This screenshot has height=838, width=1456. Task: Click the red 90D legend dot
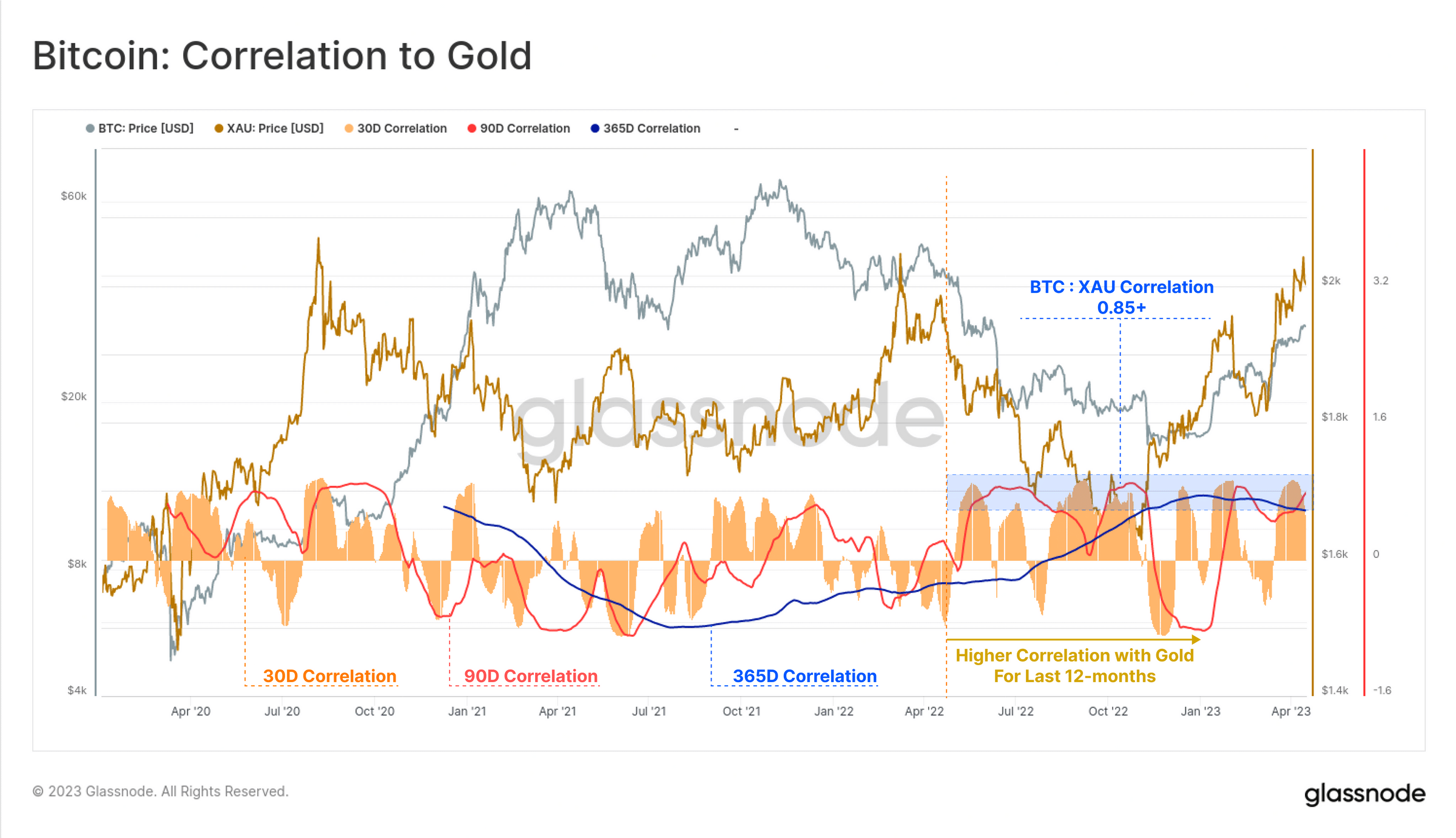(472, 129)
